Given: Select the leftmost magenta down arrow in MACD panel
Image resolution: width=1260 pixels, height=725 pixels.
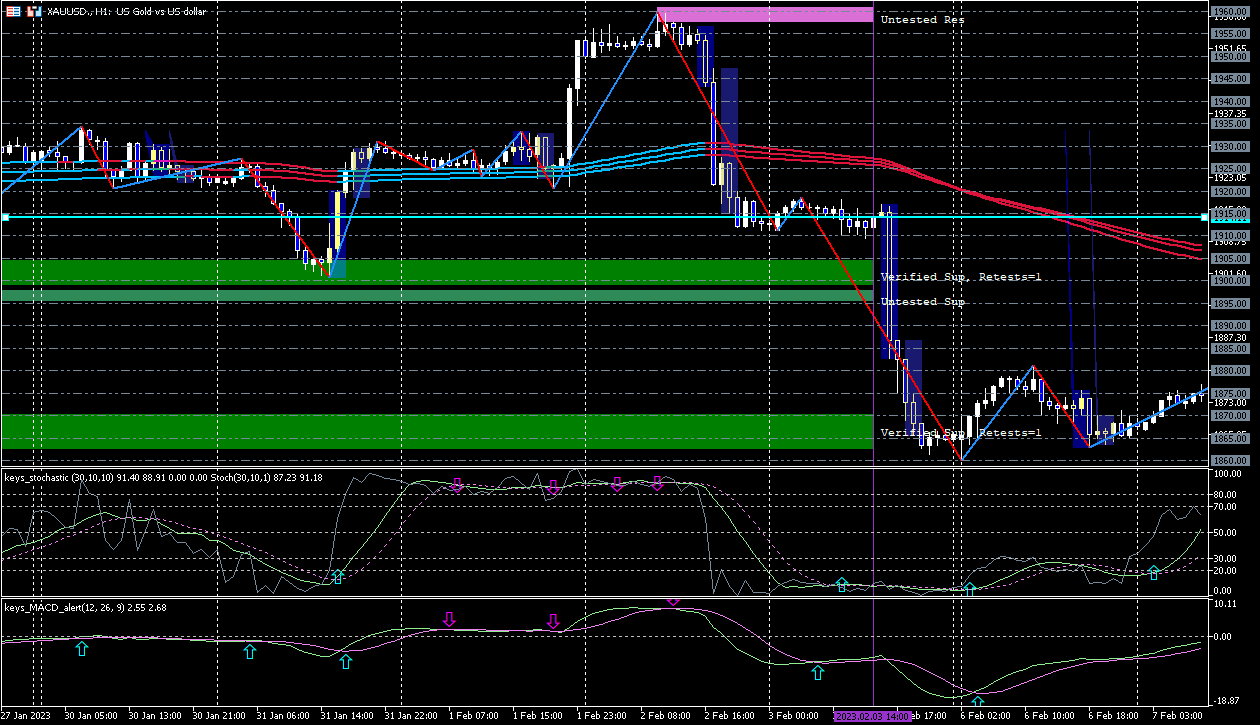Looking at the screenshot, I should pyautogui.click(x=449, y=620).
